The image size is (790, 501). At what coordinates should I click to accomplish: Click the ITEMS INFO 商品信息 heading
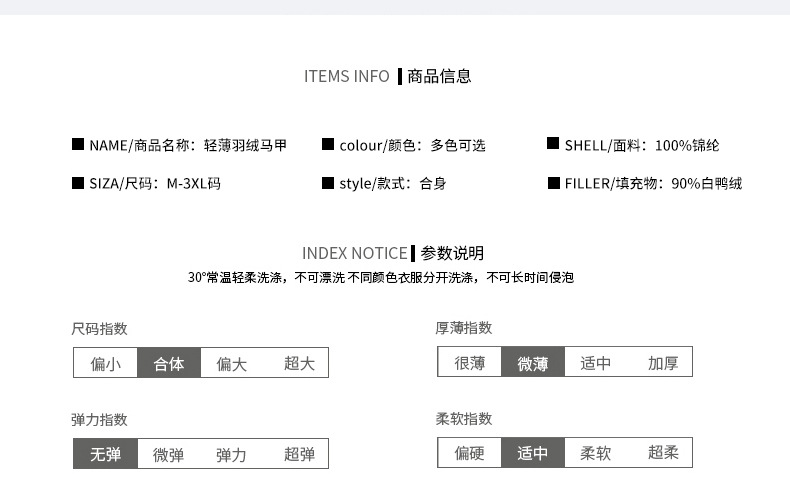coord(388,76)
